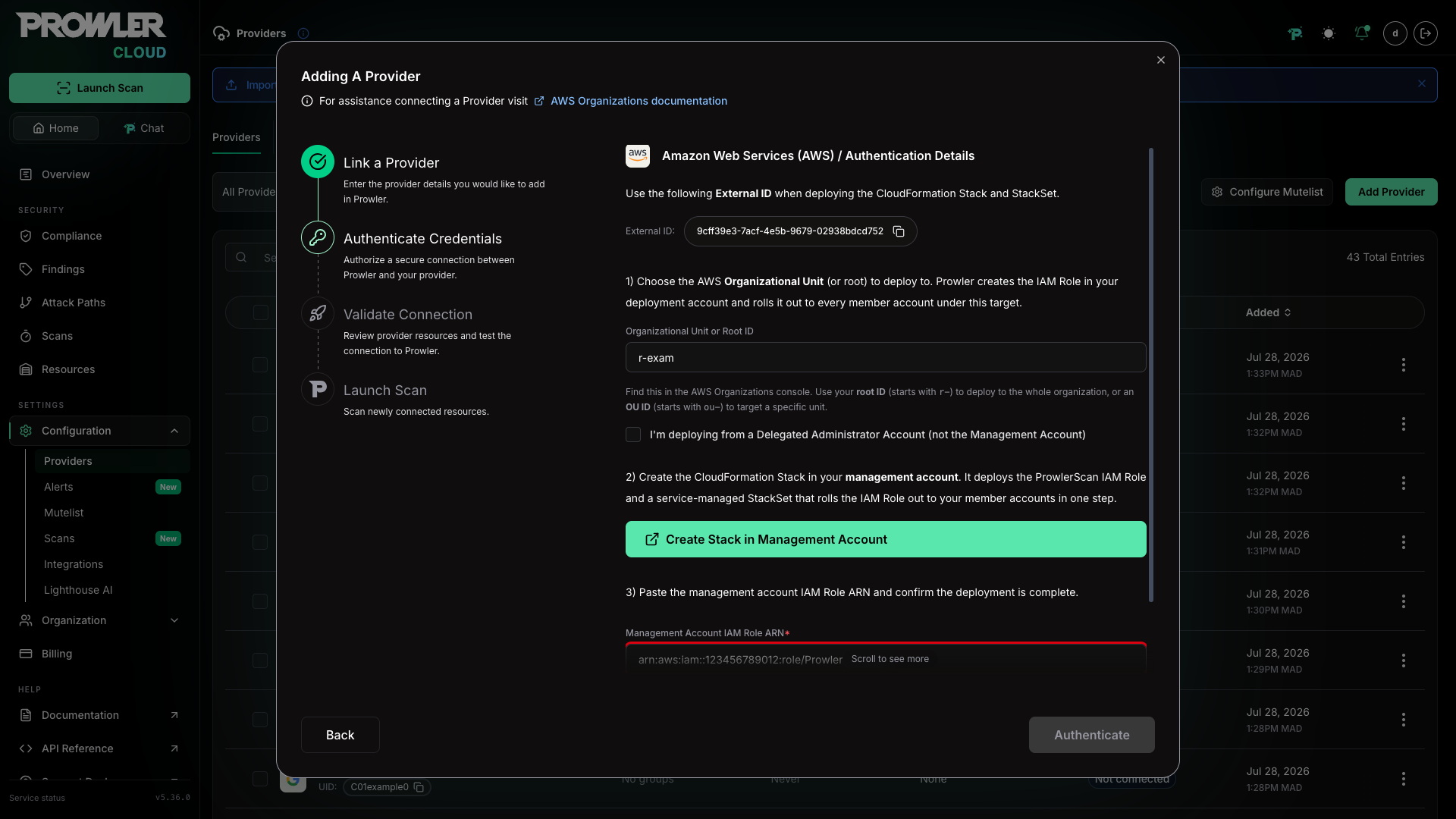Click the Providers info icon

pos(303,33)
